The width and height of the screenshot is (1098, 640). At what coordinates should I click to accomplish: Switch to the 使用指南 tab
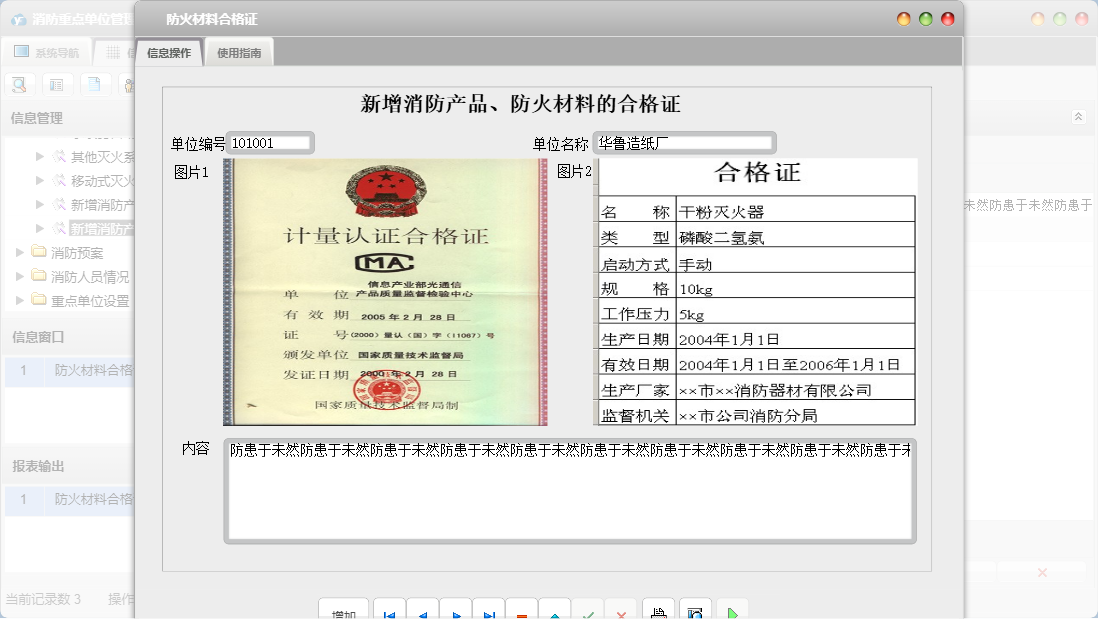click(x=237, y=52)
